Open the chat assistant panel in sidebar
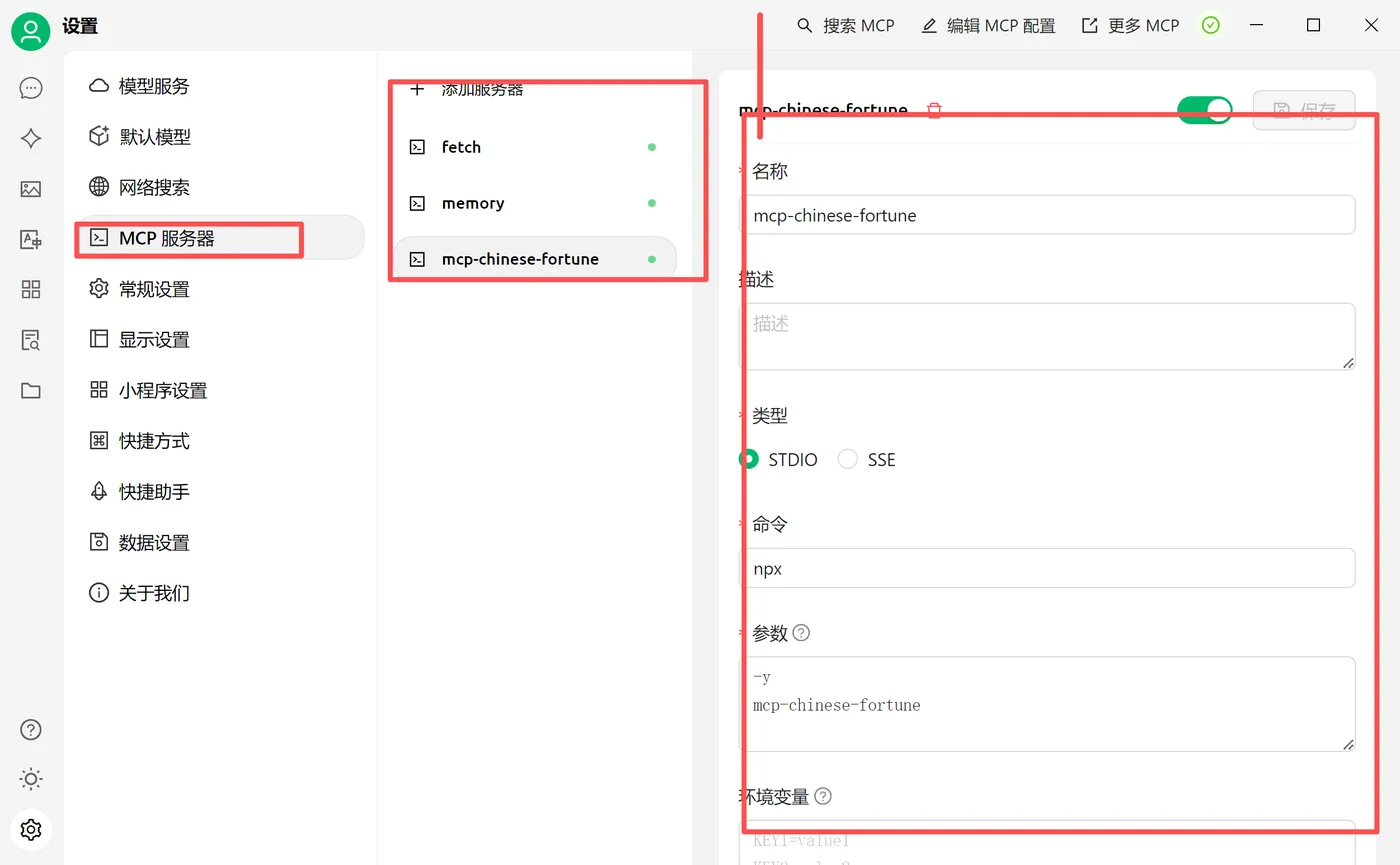The height and width of the screenshot is (865, 1400). pos(30,87)
